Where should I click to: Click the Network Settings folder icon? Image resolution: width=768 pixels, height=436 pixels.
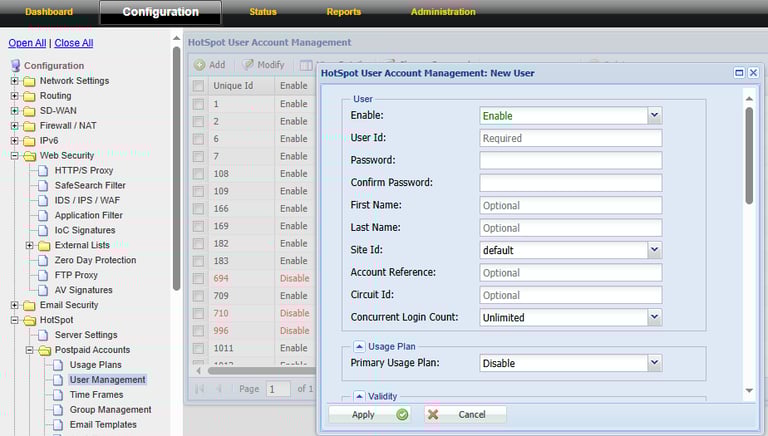(29, 81)
